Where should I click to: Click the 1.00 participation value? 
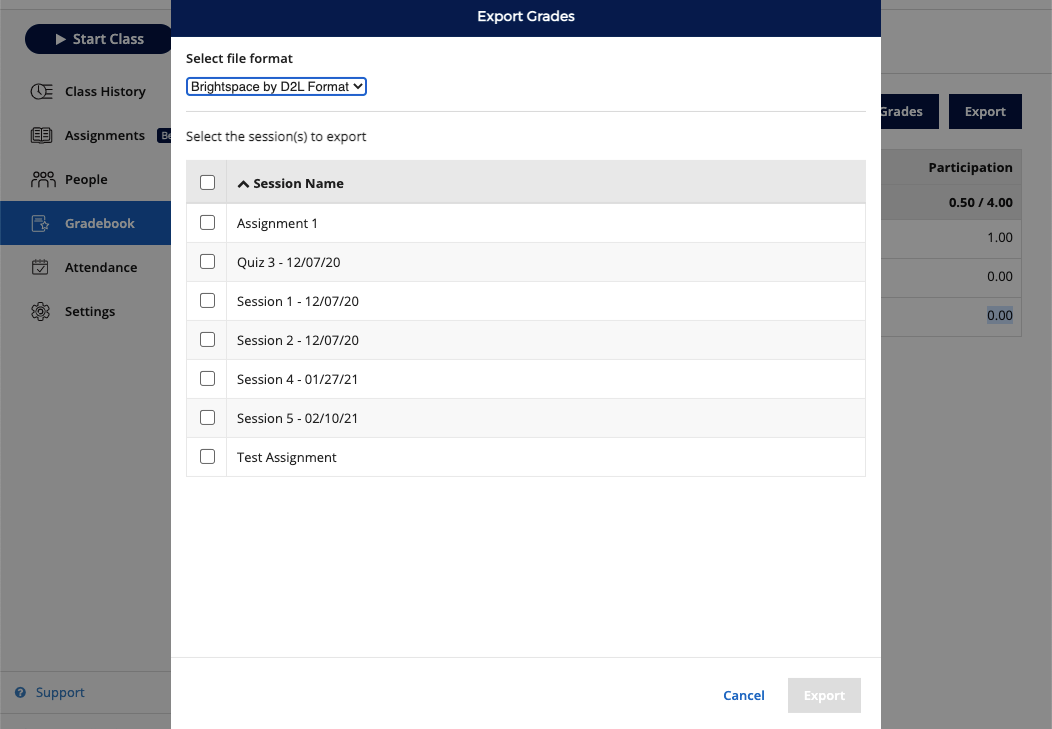pyautogui.click(x=1000, y=237)
